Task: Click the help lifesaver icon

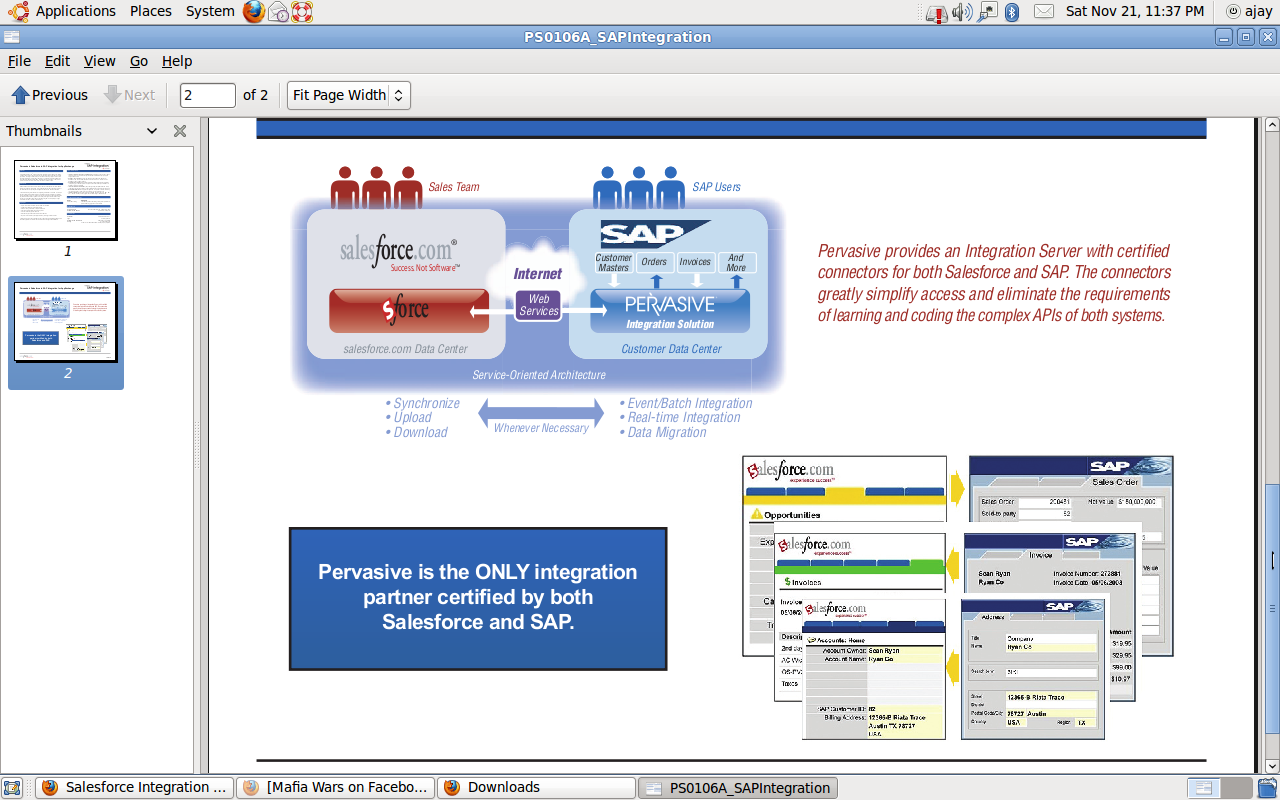Action: click(x=302, y=12)
